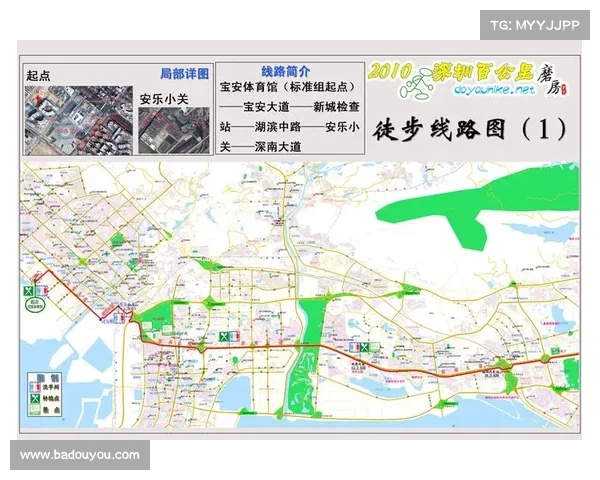Click the restroom icon next to the start point
The image size is (600, 480).
pos(42,291)
